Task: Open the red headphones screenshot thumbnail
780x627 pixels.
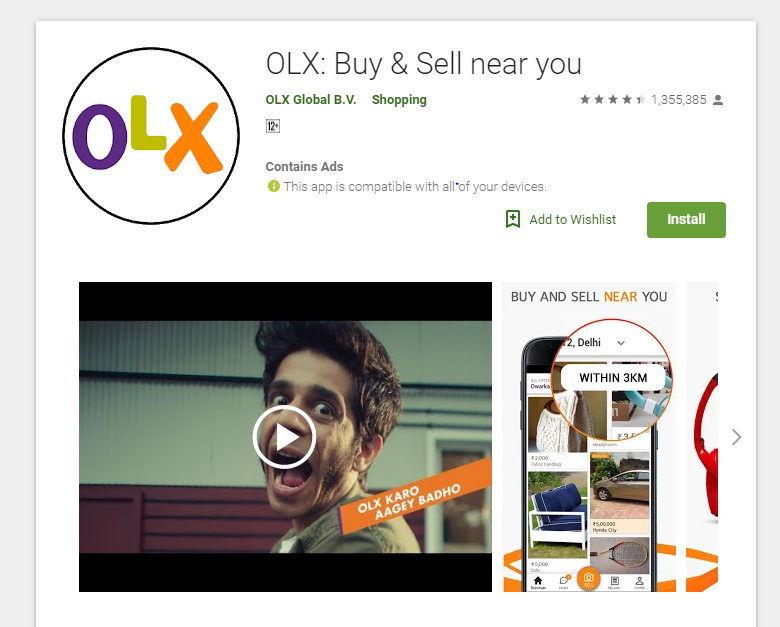Action: pyautogui.click(x=702, y=437)
